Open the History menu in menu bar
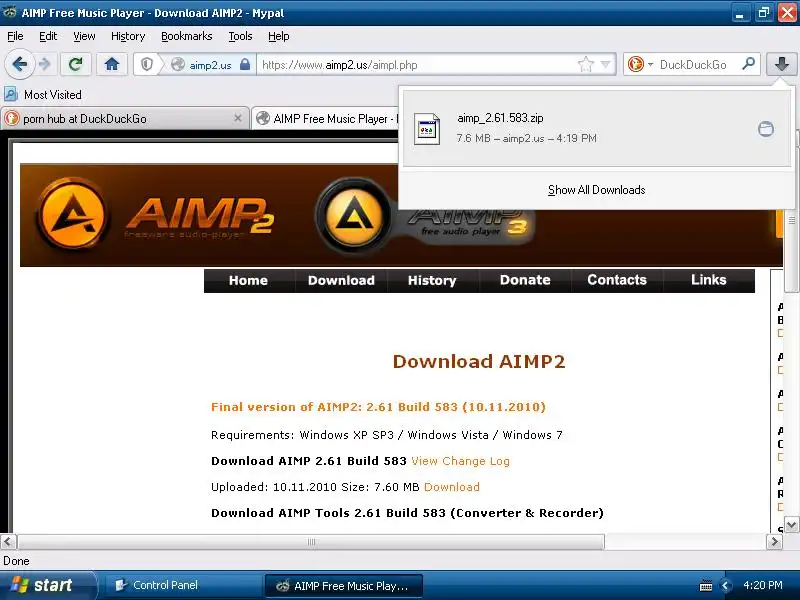Screen dimensions: 800x600 128,36
